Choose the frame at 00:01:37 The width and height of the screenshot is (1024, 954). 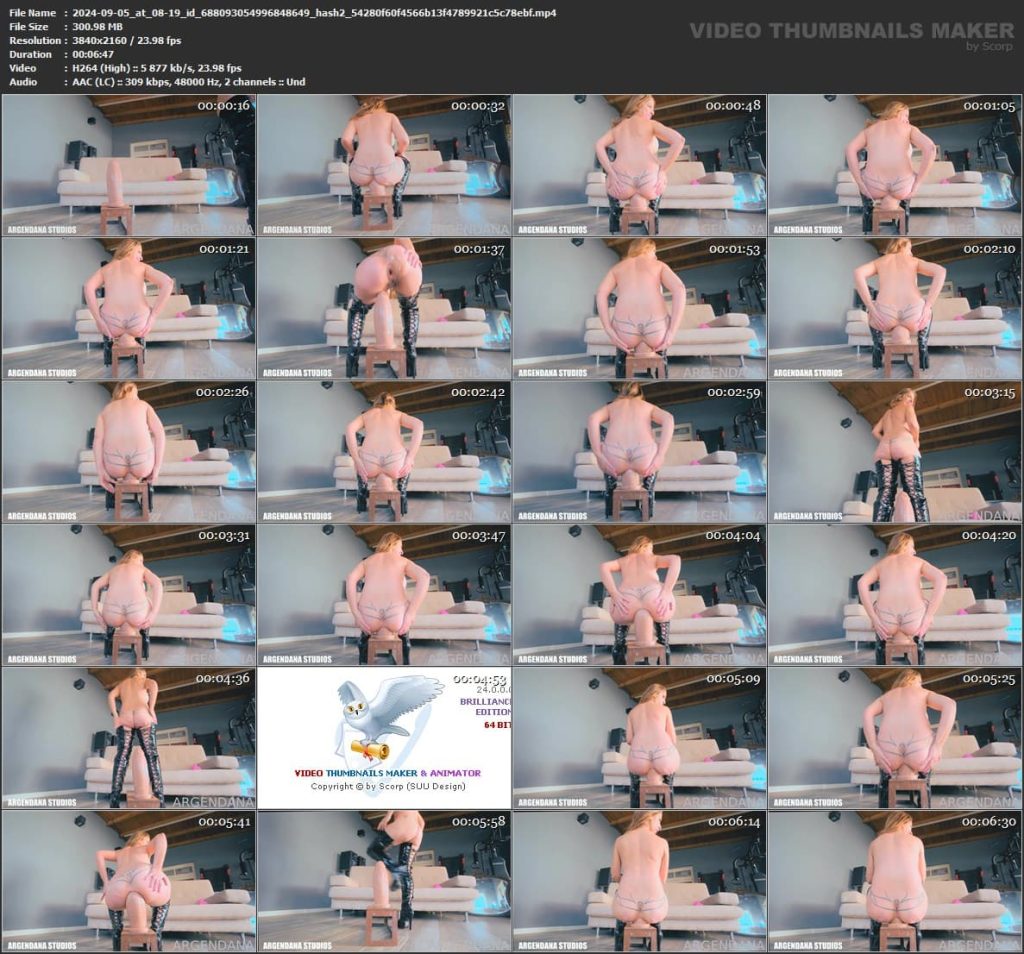384,308
